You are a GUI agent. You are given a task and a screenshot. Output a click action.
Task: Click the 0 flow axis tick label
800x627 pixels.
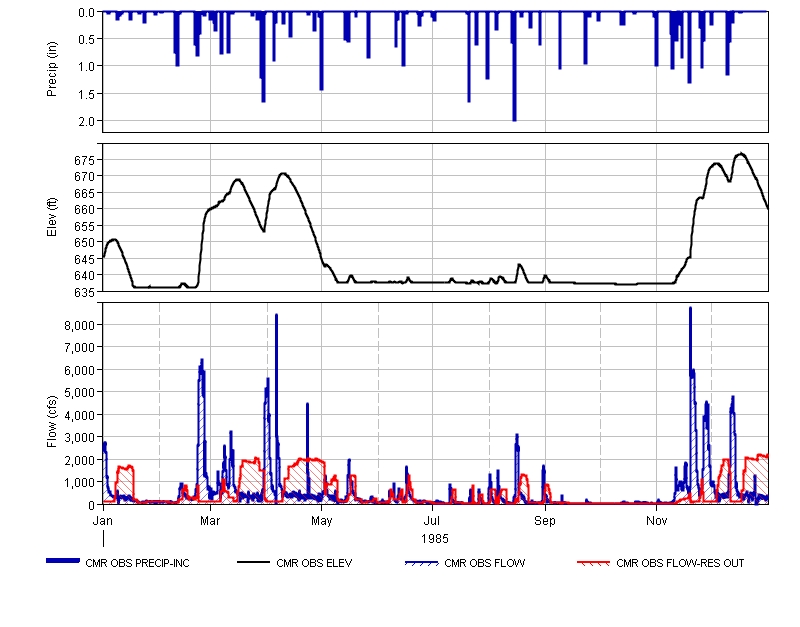pos(92,505)
